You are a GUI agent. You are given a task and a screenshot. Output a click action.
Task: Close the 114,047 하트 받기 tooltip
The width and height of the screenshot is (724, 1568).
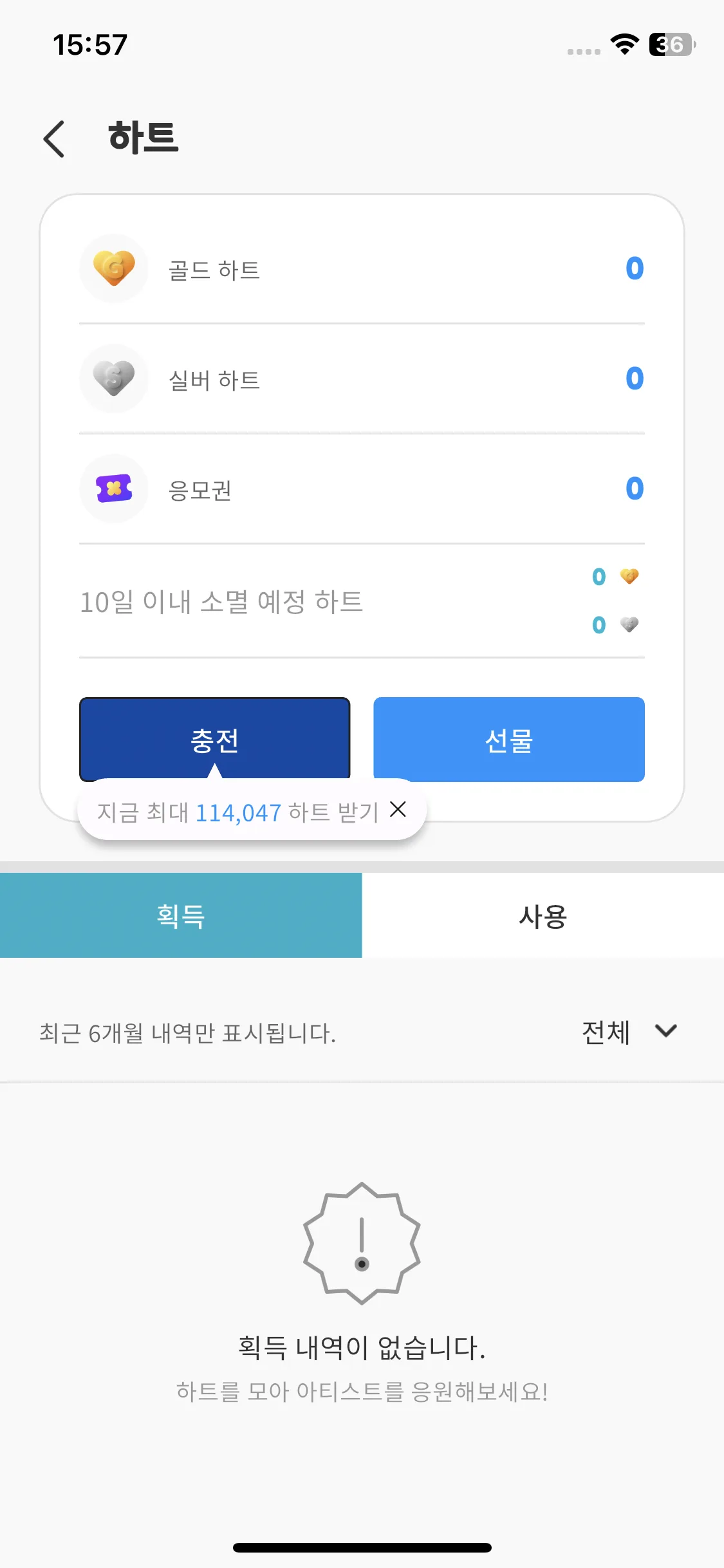pos(398,810)
